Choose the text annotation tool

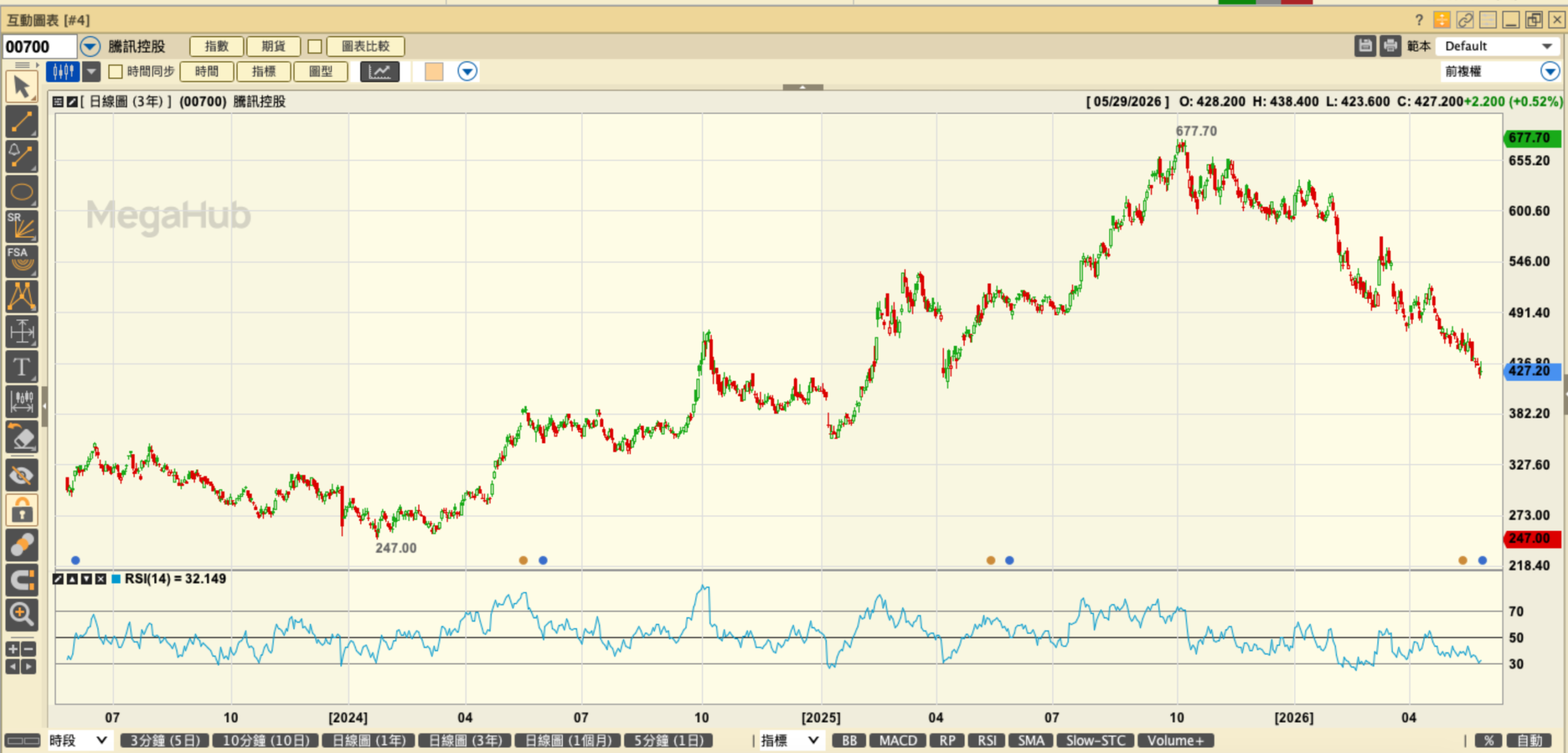point(22,367)
